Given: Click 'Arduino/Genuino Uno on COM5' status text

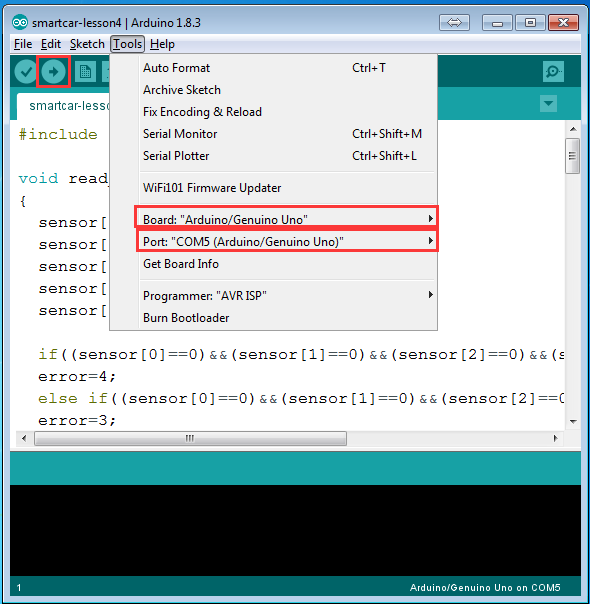Looking at the screenshot, I should (x=485, y=587).
